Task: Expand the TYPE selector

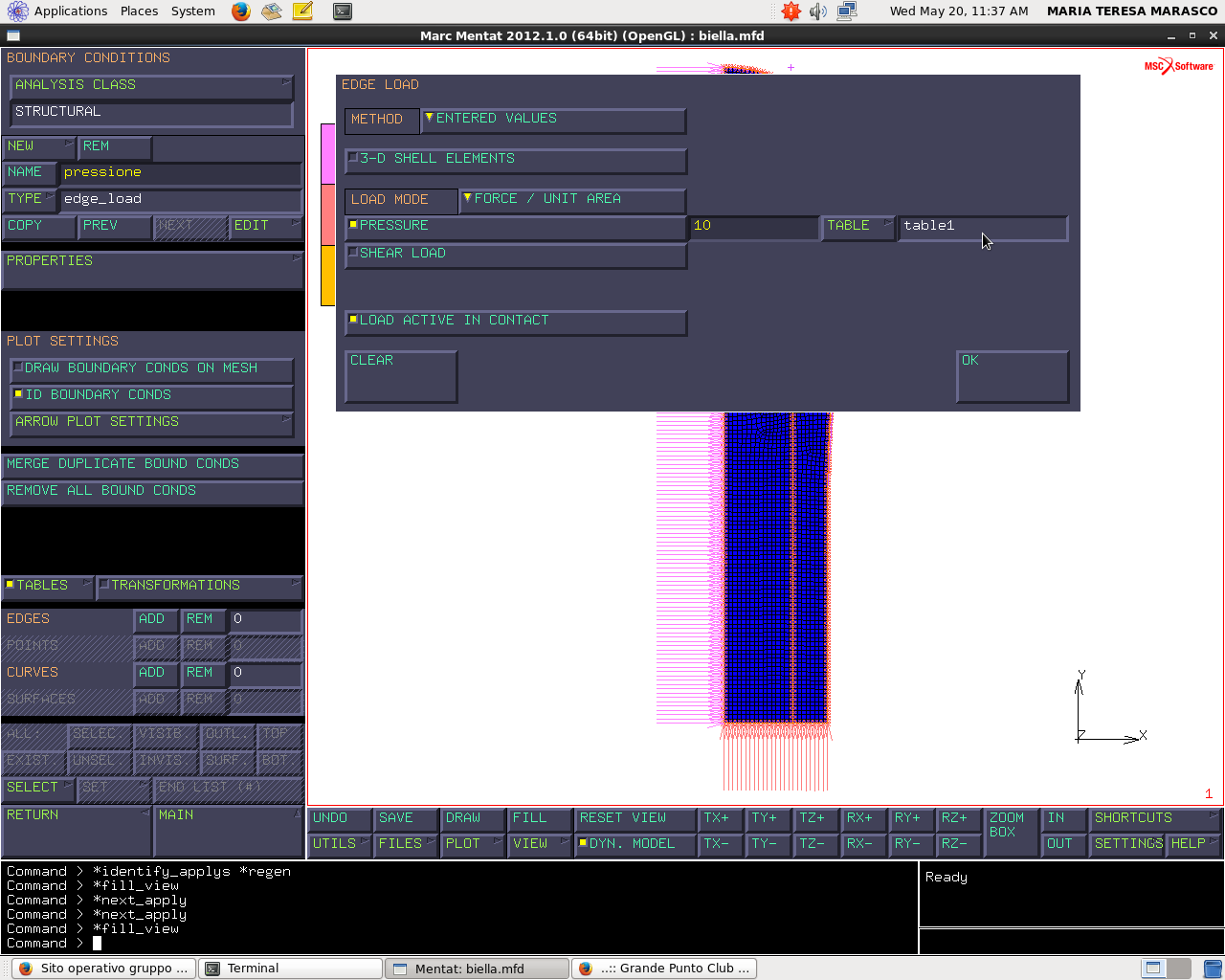Action: (x=29, y=200)
